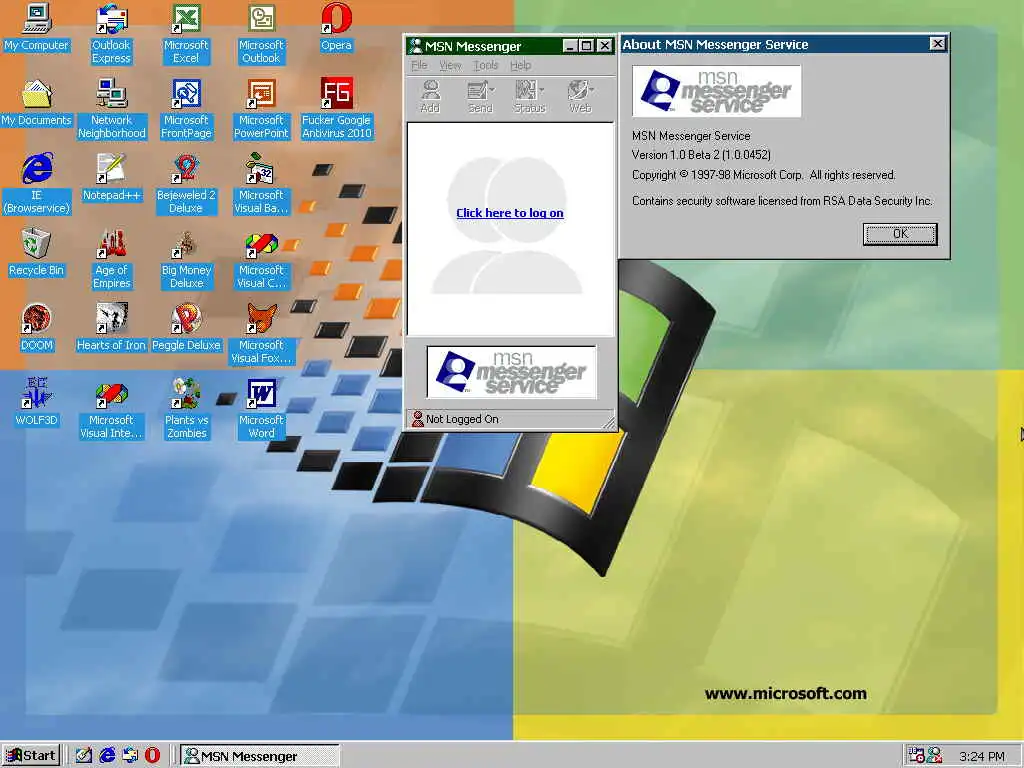Open the Start menu
This screenshot has height=768, width=1024.
pyautogui.click(x=31, y=756)
